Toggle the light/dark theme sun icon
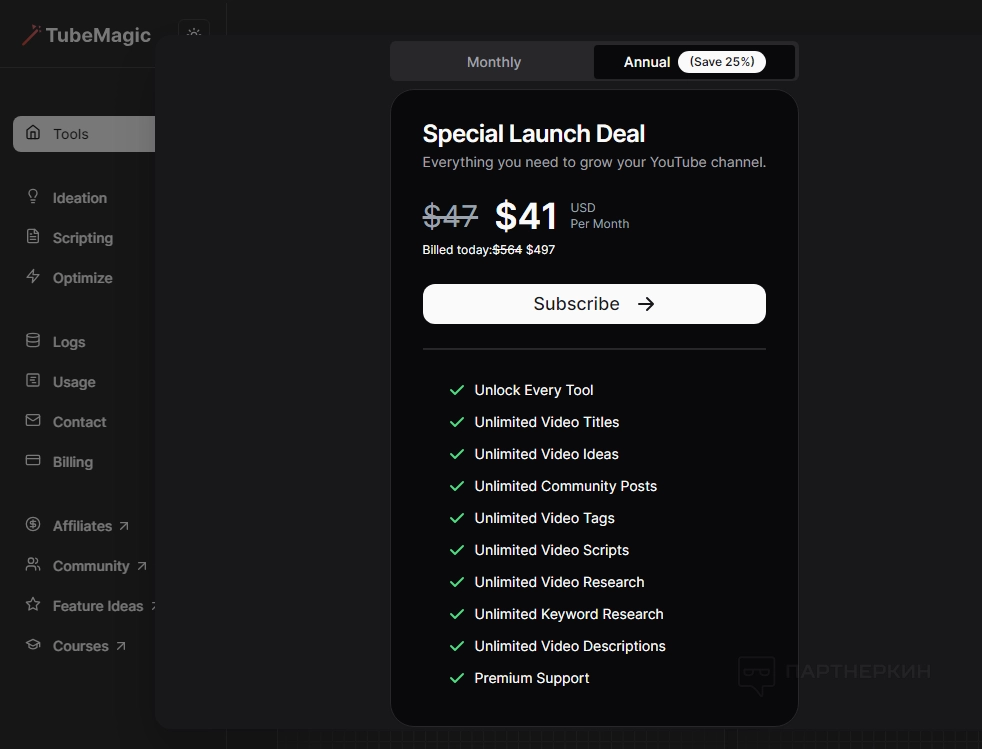Image resolution: width=982 pixels, height=749 pixels. 194,33
